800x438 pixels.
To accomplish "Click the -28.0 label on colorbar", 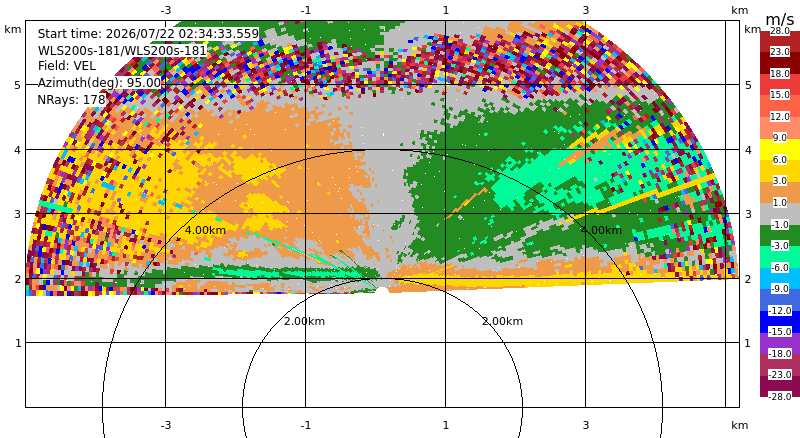I will (x=780, y=396).
